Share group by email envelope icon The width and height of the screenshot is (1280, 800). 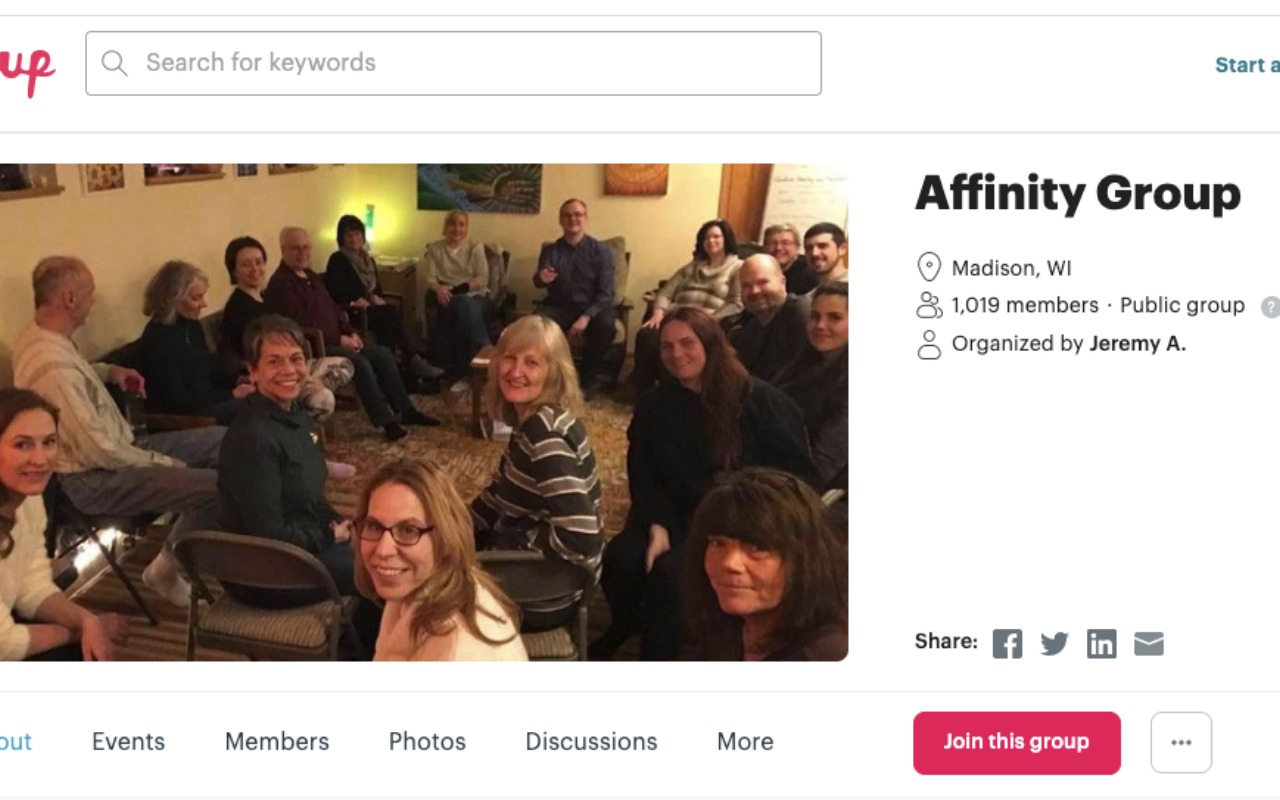1149,644
